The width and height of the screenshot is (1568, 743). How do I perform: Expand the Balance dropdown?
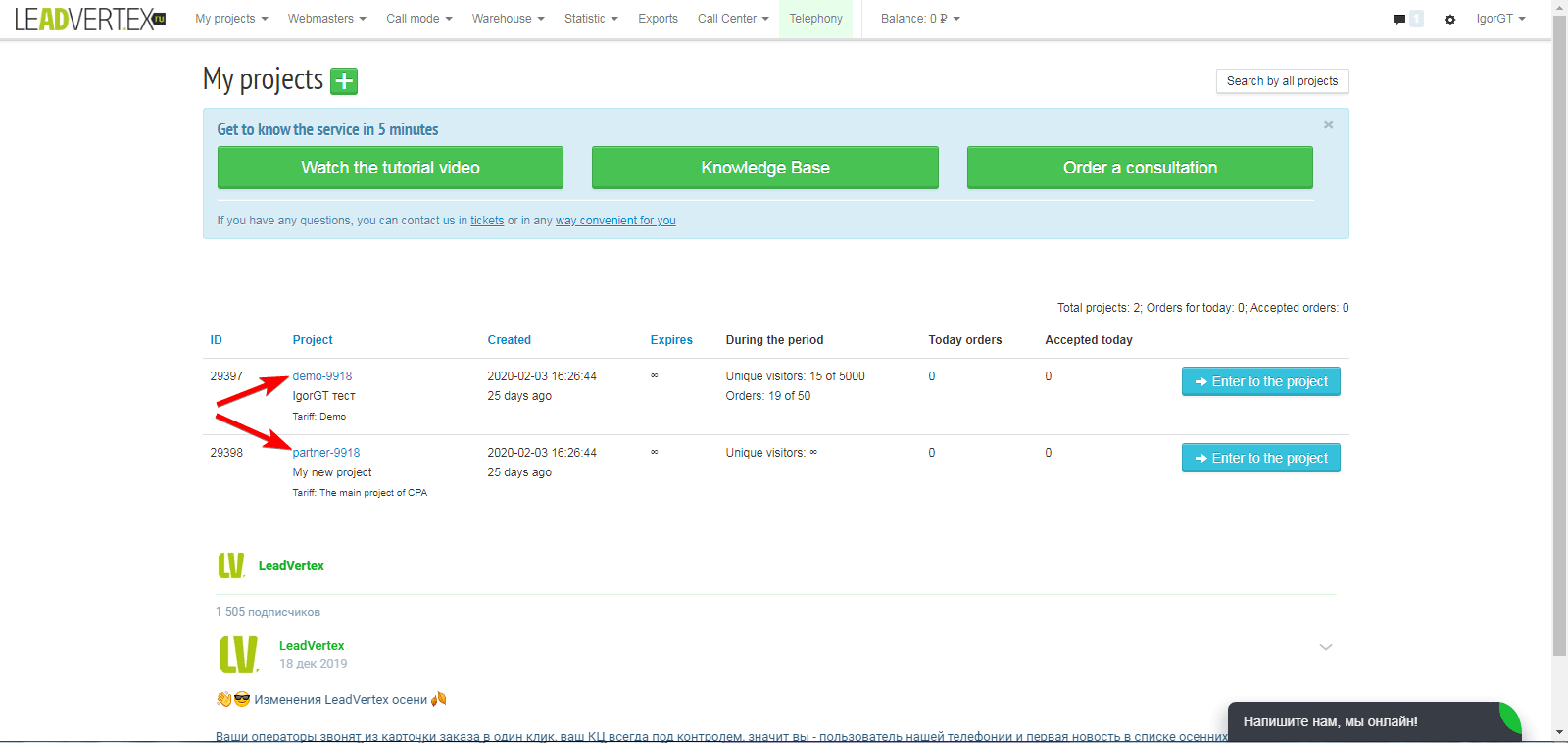click(x=920, y=19)
